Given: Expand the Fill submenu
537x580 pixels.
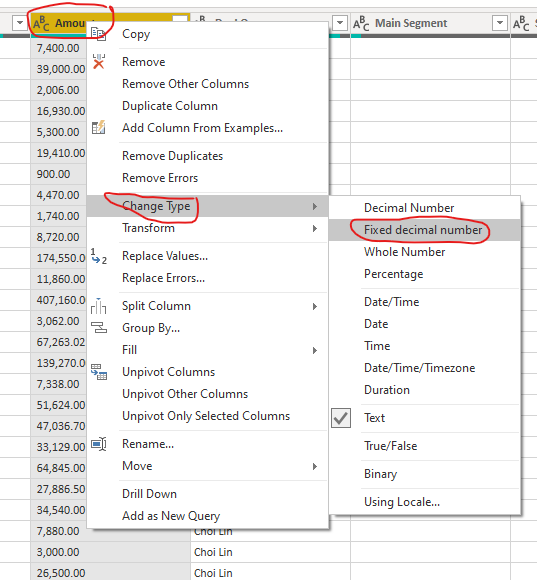Looking at the screenshot, I should pyautogui.click(x=208, y=350).
